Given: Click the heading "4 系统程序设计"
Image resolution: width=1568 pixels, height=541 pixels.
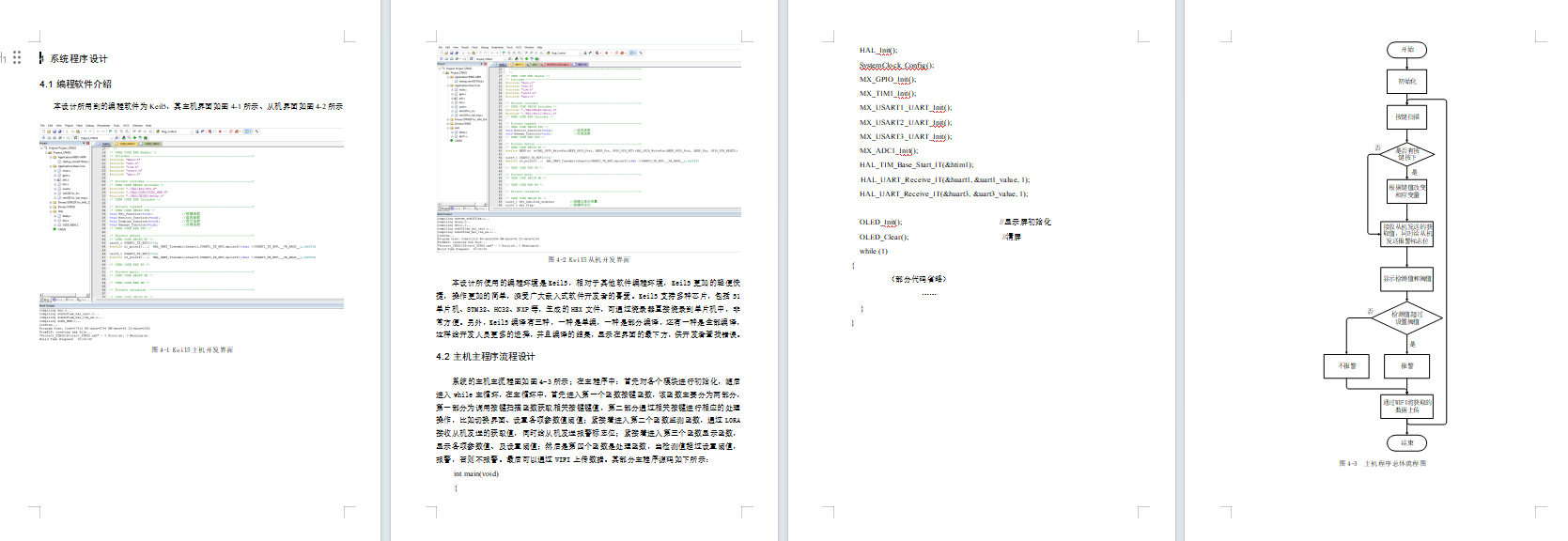Looking at the screenshot, I should click(78, 58).
